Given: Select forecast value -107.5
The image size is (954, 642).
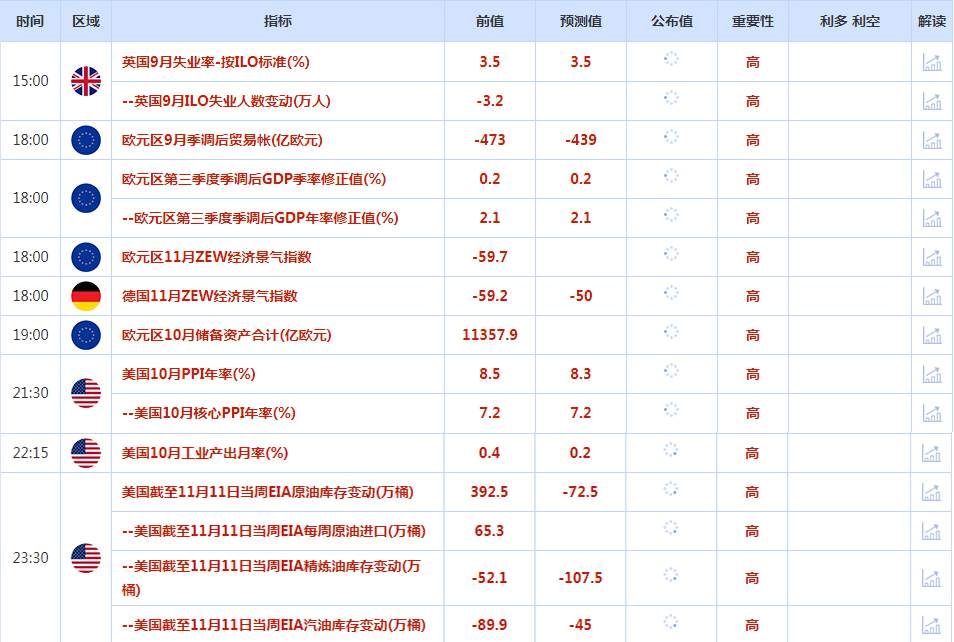Looking at the screenshot, I should click(580, 577).
